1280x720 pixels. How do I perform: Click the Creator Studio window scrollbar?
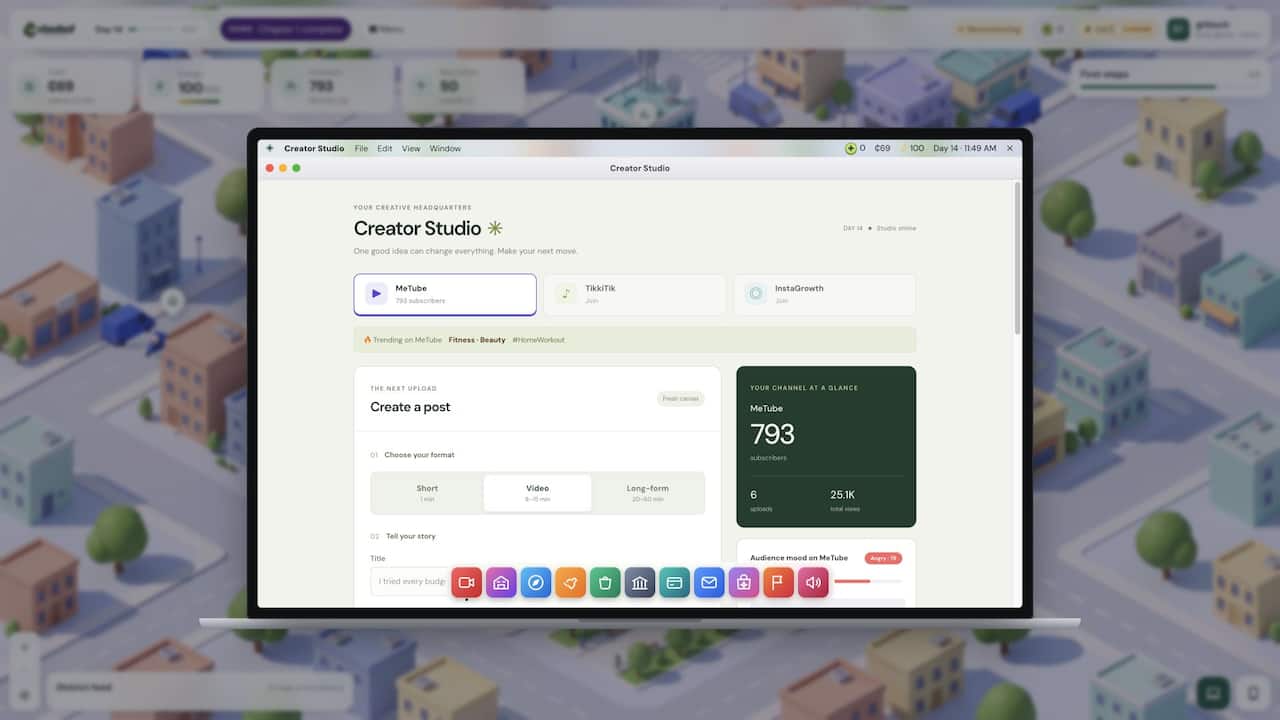tap(1018, 257)
